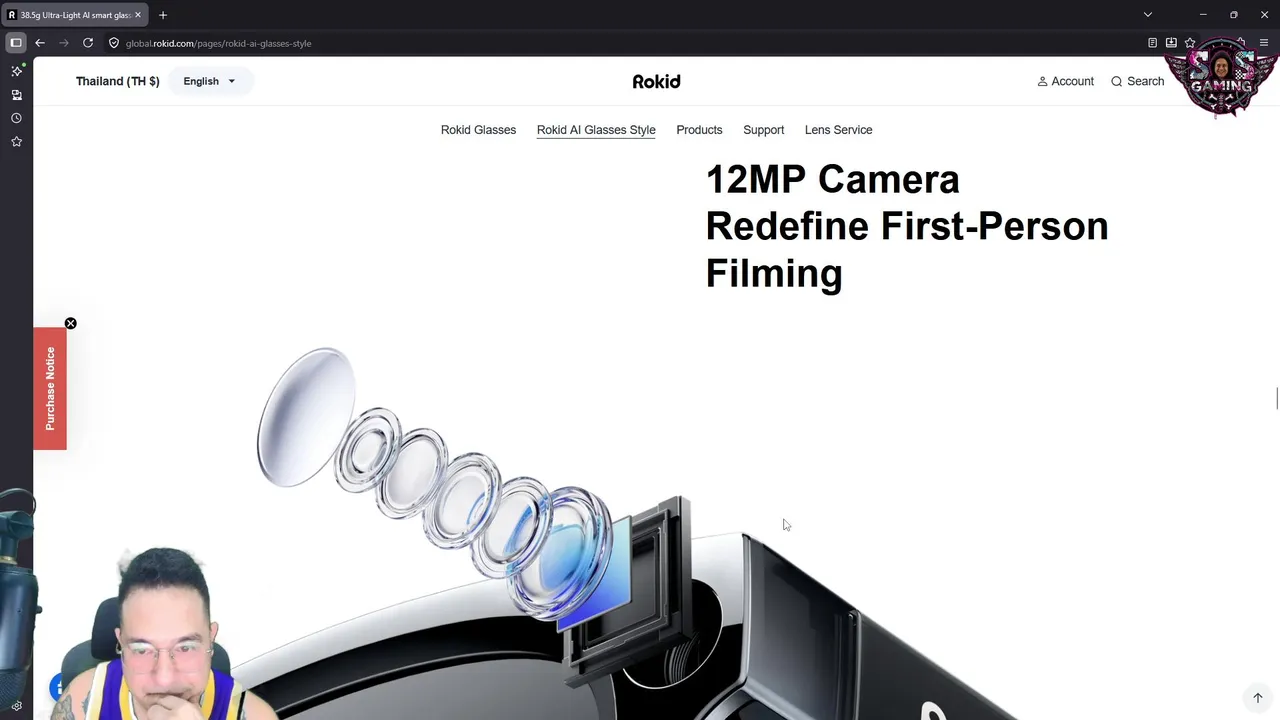Image resolution: width=1280 pixels, height=720 pixels.
Task: Open the Rokid Glasses menu item
Action: (x=478, y=130)
